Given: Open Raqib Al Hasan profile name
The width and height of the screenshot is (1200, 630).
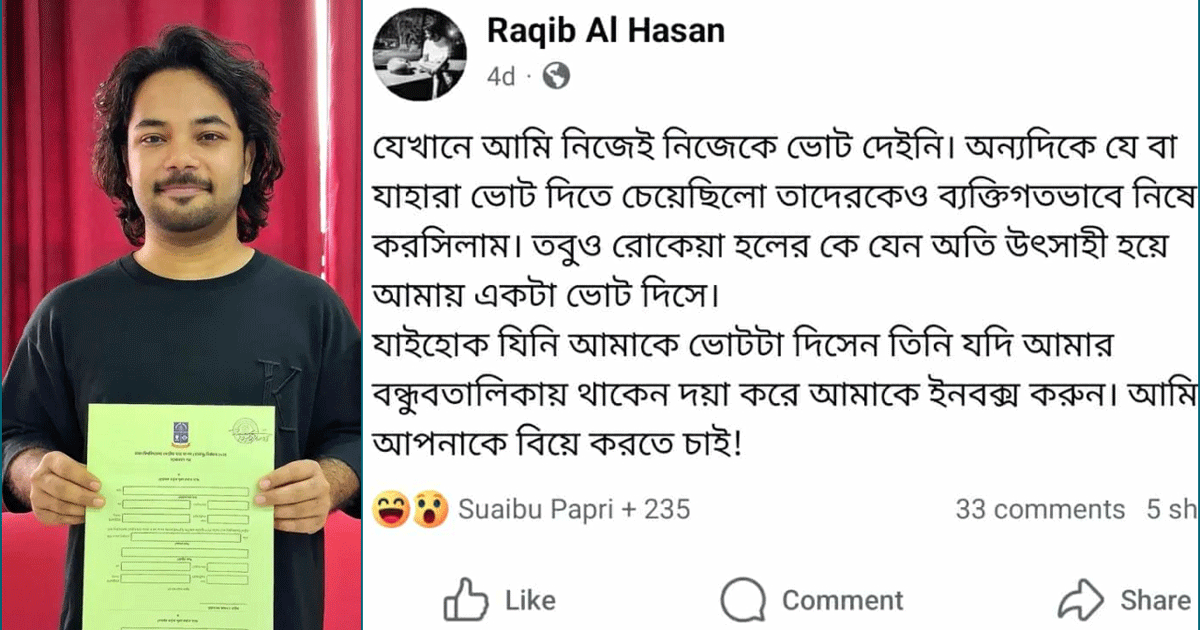Looking at the screenshot, I should click(606, 31).
